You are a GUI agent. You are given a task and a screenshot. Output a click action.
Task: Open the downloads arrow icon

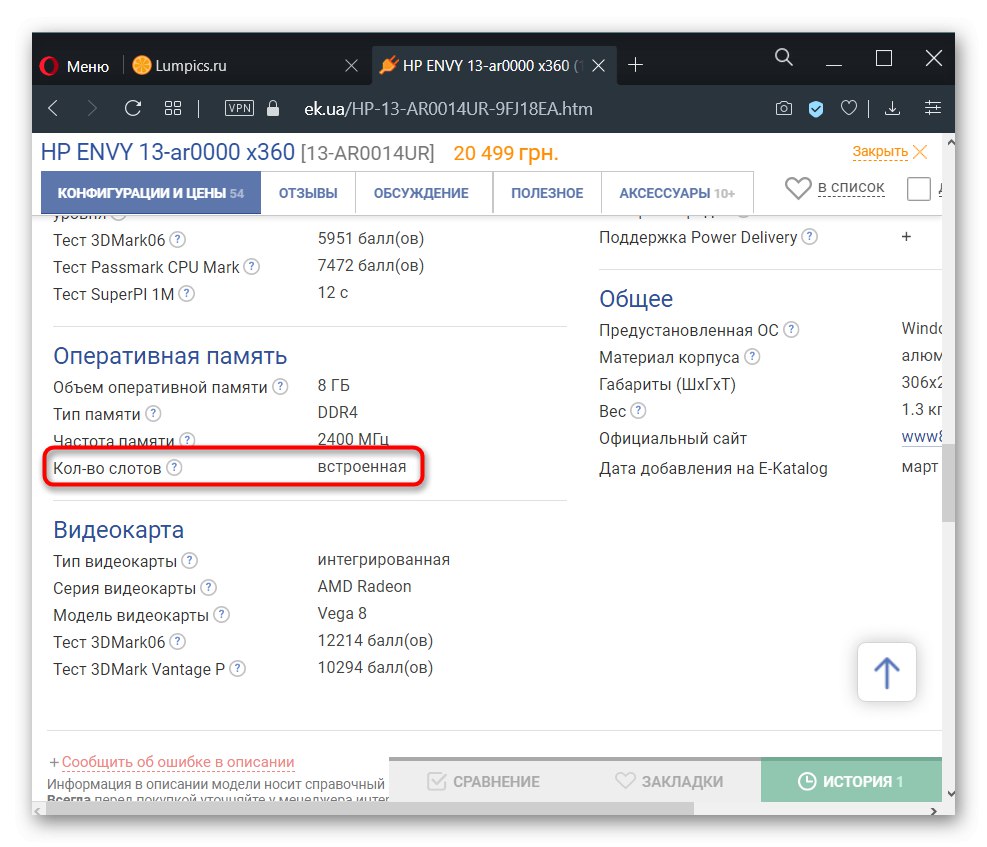(893, 108)
